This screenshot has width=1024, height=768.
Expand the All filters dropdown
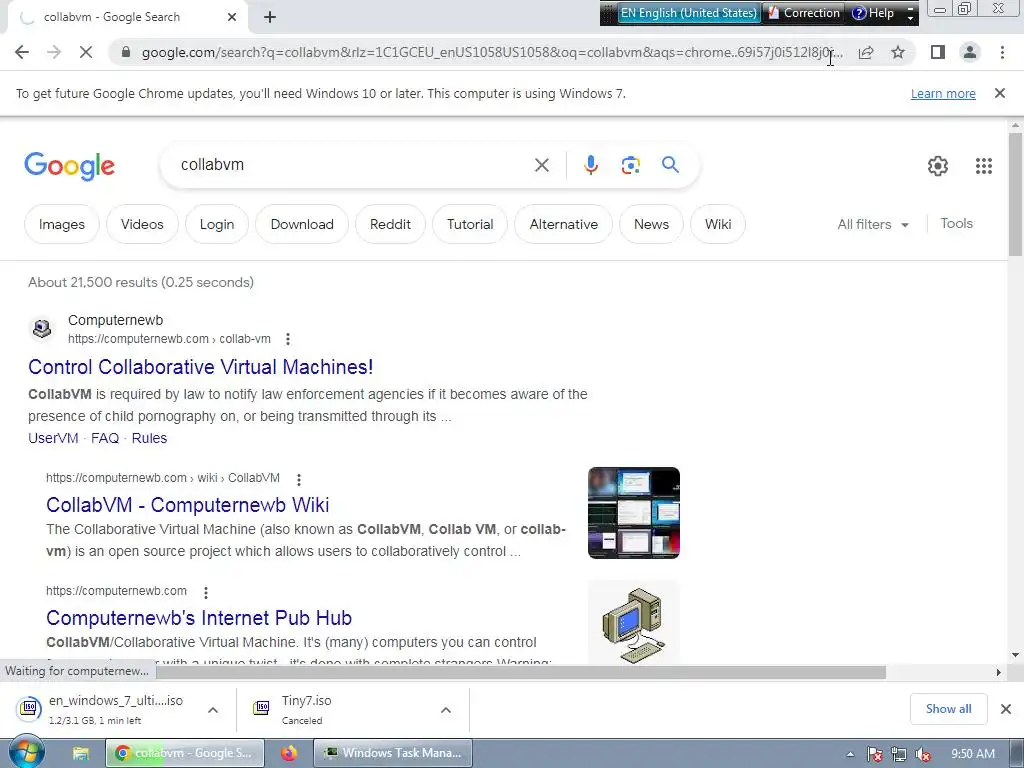tap(873, 224)
